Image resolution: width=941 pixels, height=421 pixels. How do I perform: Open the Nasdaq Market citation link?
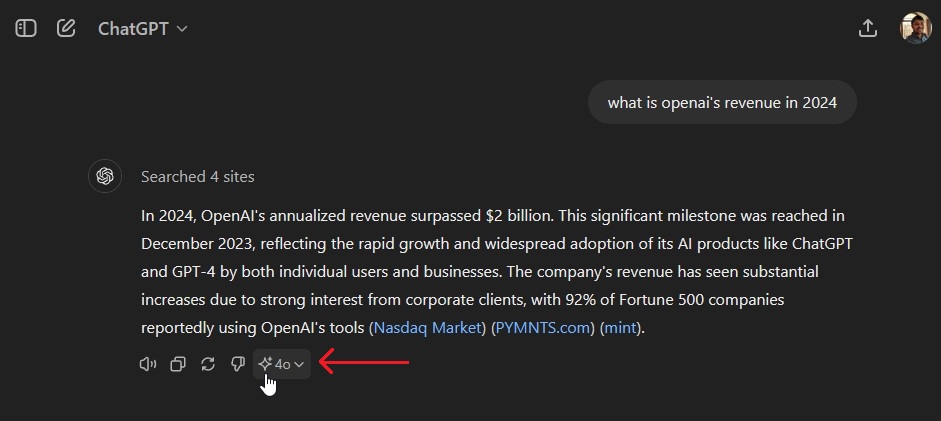(428, 328)
